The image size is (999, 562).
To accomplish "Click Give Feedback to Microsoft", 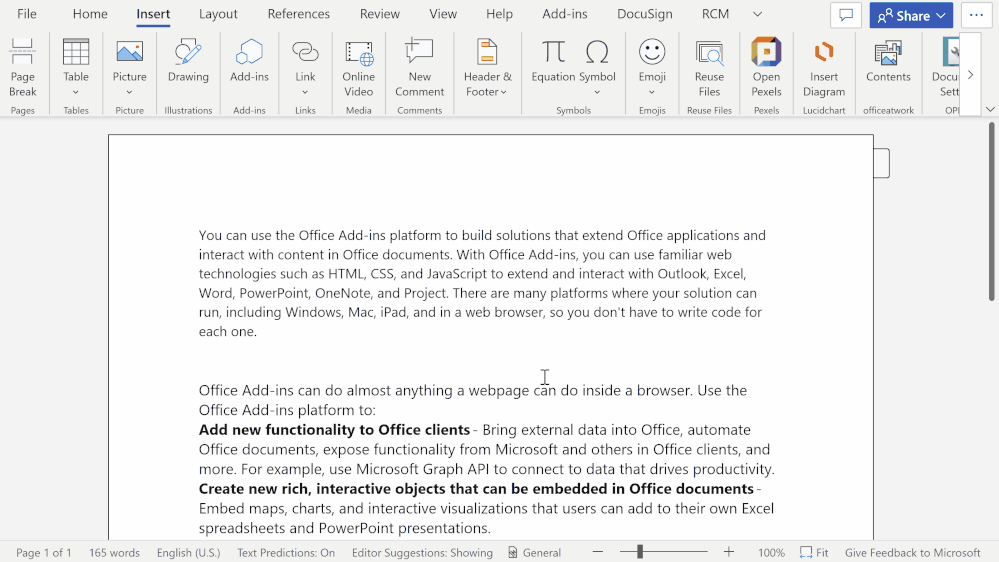I will pyautogui.click(x=912, y=552).
